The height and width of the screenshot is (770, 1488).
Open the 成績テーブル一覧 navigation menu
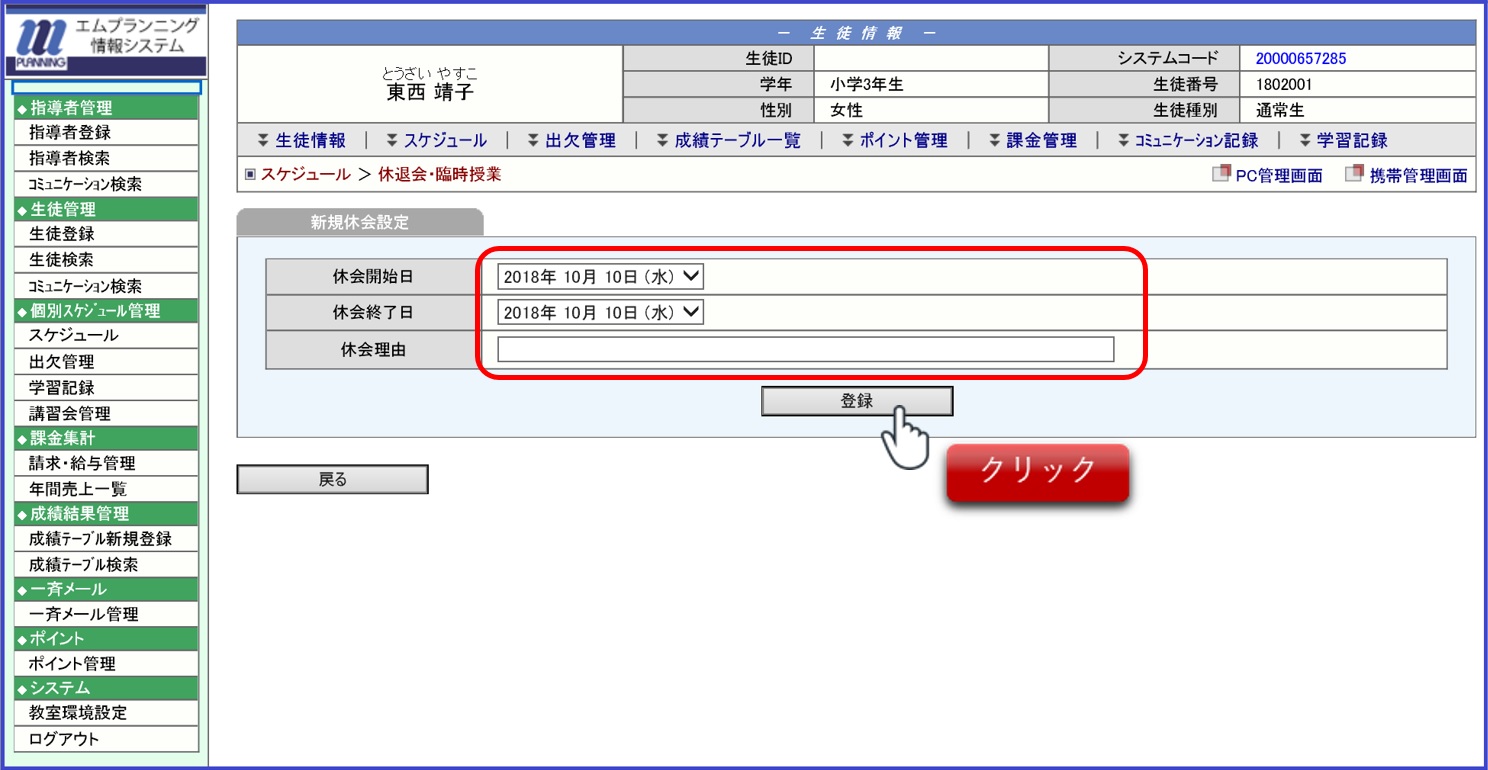728,141
